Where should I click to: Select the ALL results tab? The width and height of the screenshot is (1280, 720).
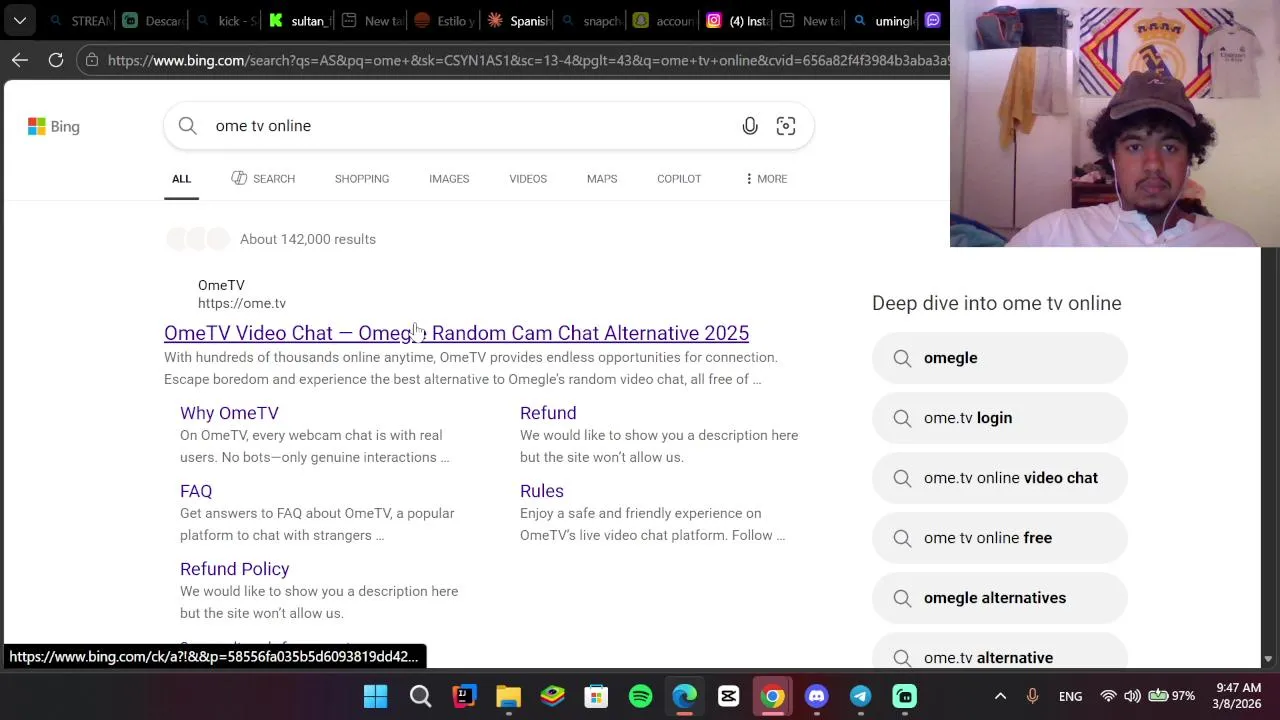pyautogui.click(x=181, y=179)
